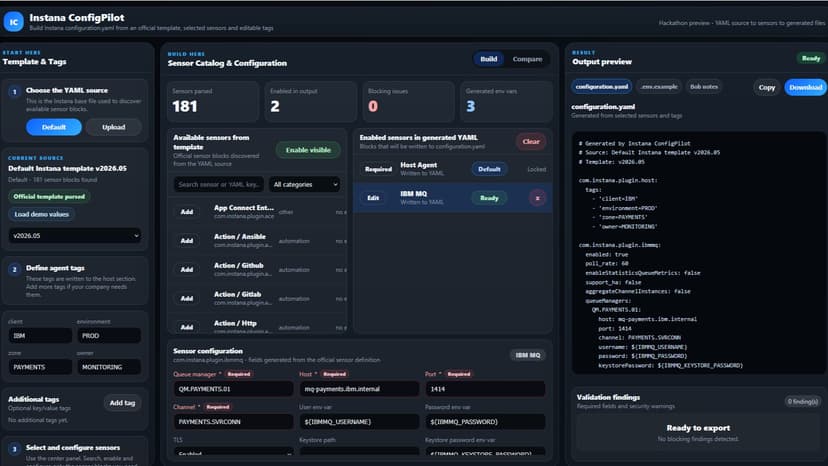
Task: Click the Queue manager field QM.PAYMENTS.01
Action: click(x=233, y=389)
